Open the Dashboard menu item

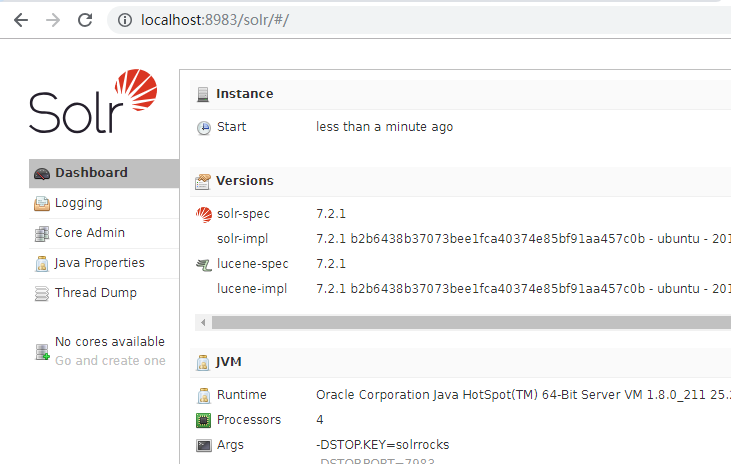(104, 173)
